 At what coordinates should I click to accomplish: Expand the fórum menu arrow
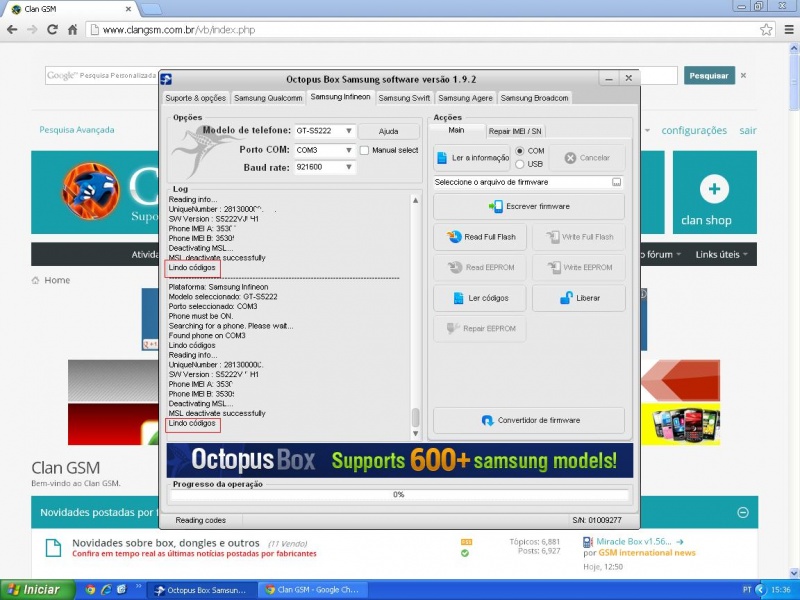click(679, 254)
